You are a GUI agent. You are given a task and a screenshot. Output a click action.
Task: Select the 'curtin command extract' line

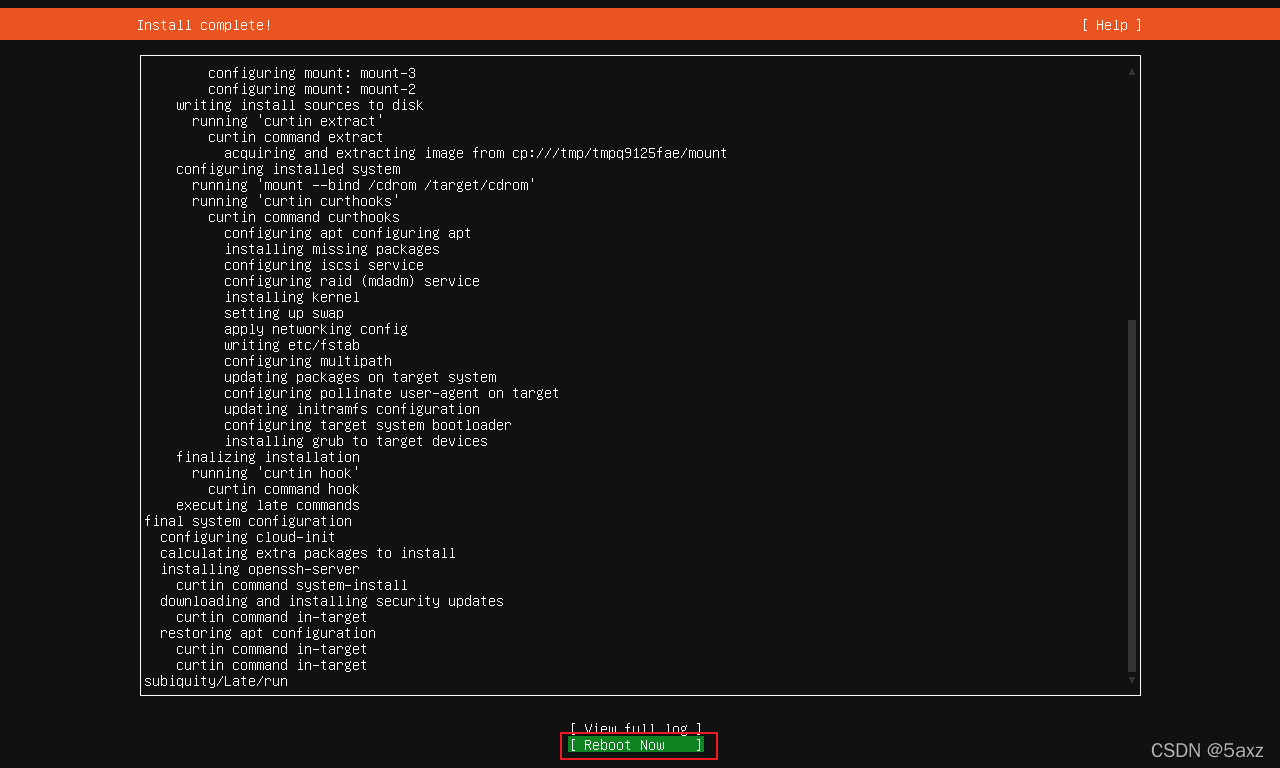pos(296,137)
